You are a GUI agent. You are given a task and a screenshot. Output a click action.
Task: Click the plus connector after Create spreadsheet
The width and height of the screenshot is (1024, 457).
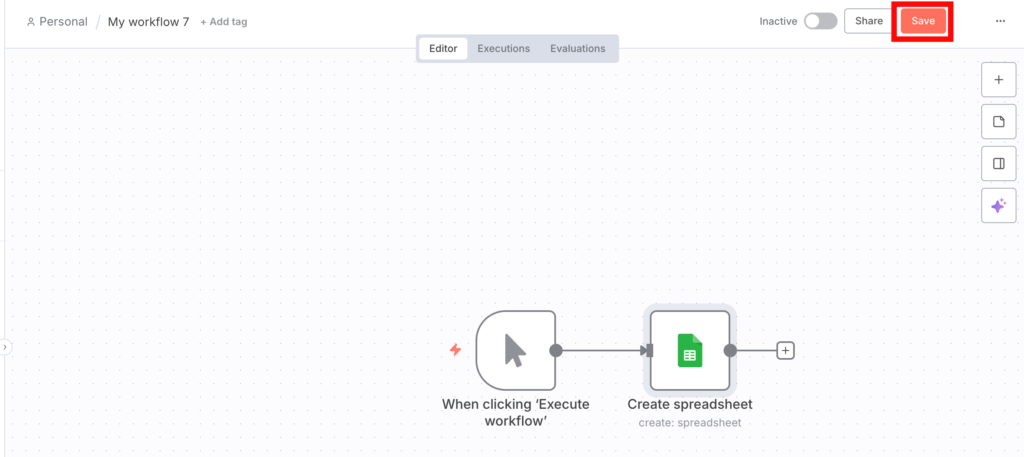coord(786,350)
